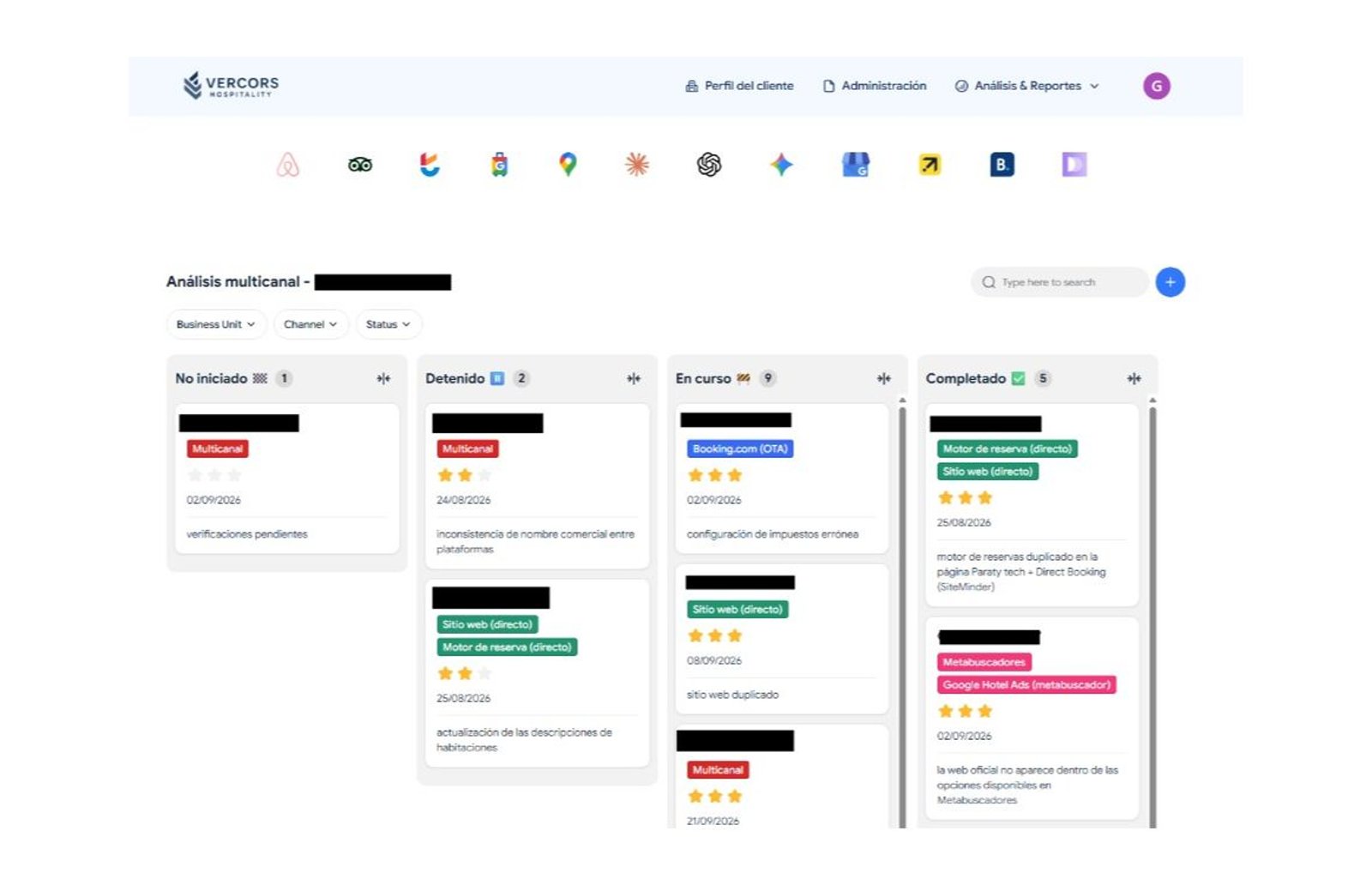This screenshot has height=885, width=1372.
Task: Click the red-blue swirl channel icon
Action: (x=430, y=165)
